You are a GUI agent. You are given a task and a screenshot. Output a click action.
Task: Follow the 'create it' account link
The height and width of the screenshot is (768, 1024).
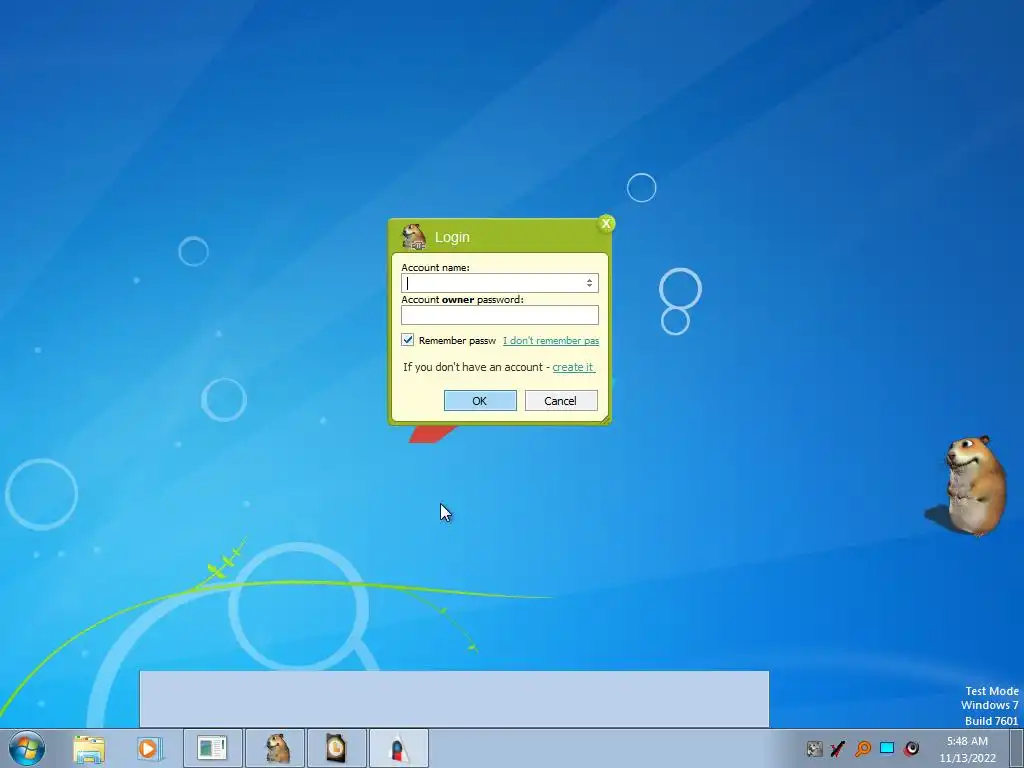tap(573, 367)
